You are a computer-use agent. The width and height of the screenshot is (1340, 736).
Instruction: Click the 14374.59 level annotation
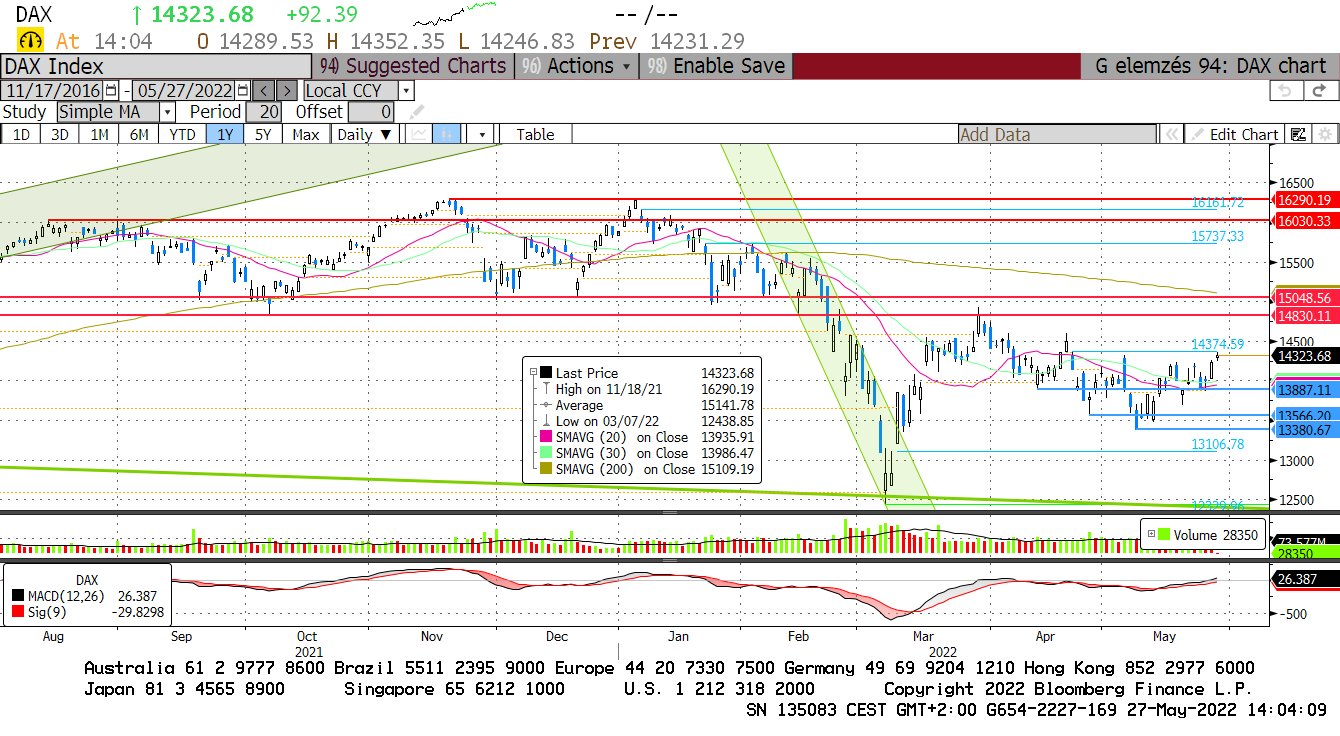(x=1217, y=344)
